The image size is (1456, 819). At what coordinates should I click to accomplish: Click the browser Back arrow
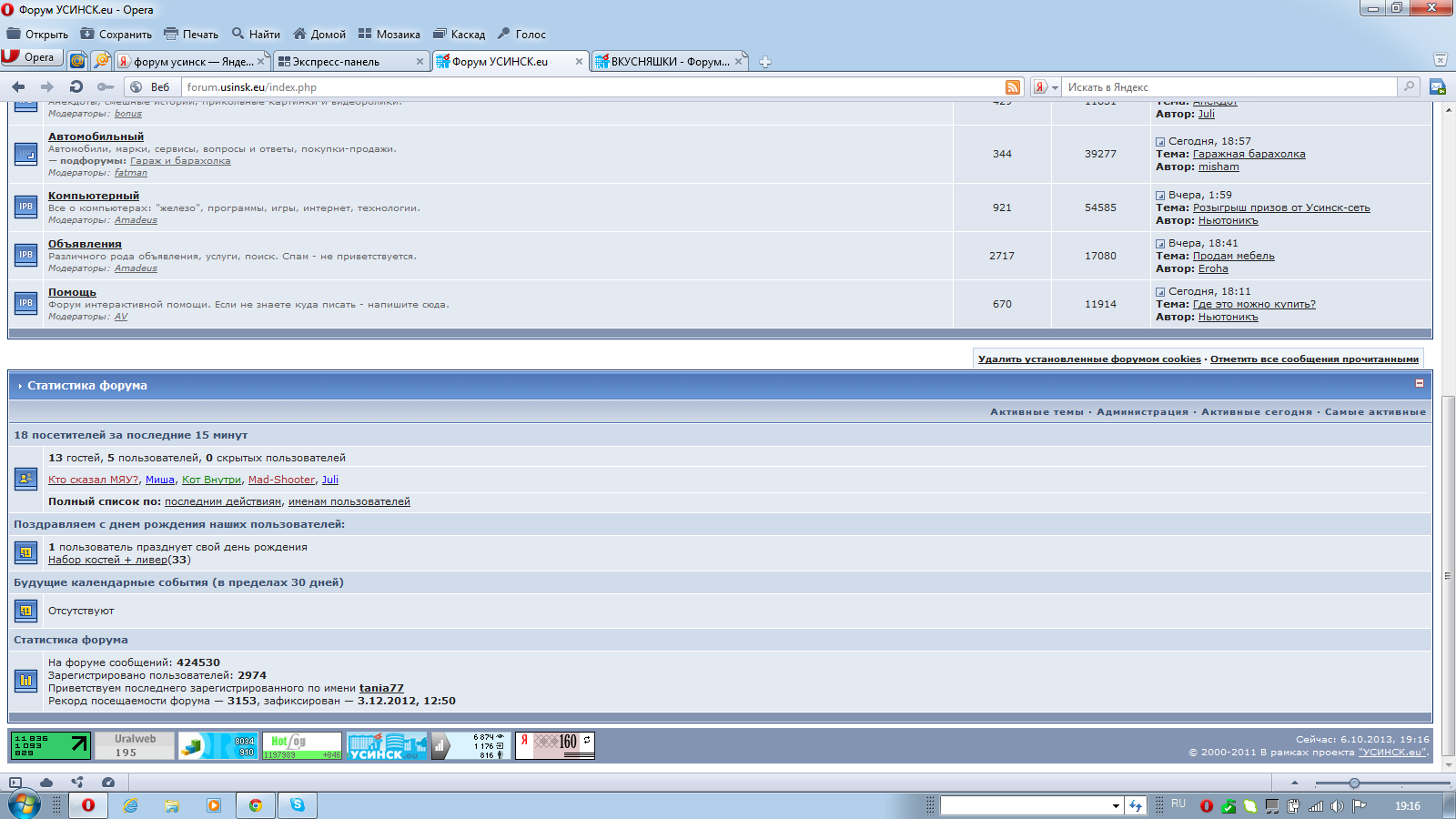tap(18, 87)
